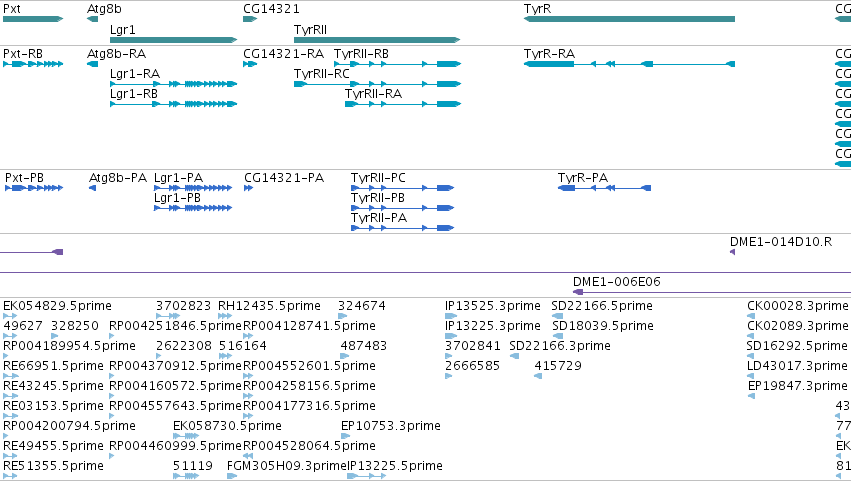851x481 pixels.
Task: Click the EK054829.5prime EST label
Action: tap(58, 306)
